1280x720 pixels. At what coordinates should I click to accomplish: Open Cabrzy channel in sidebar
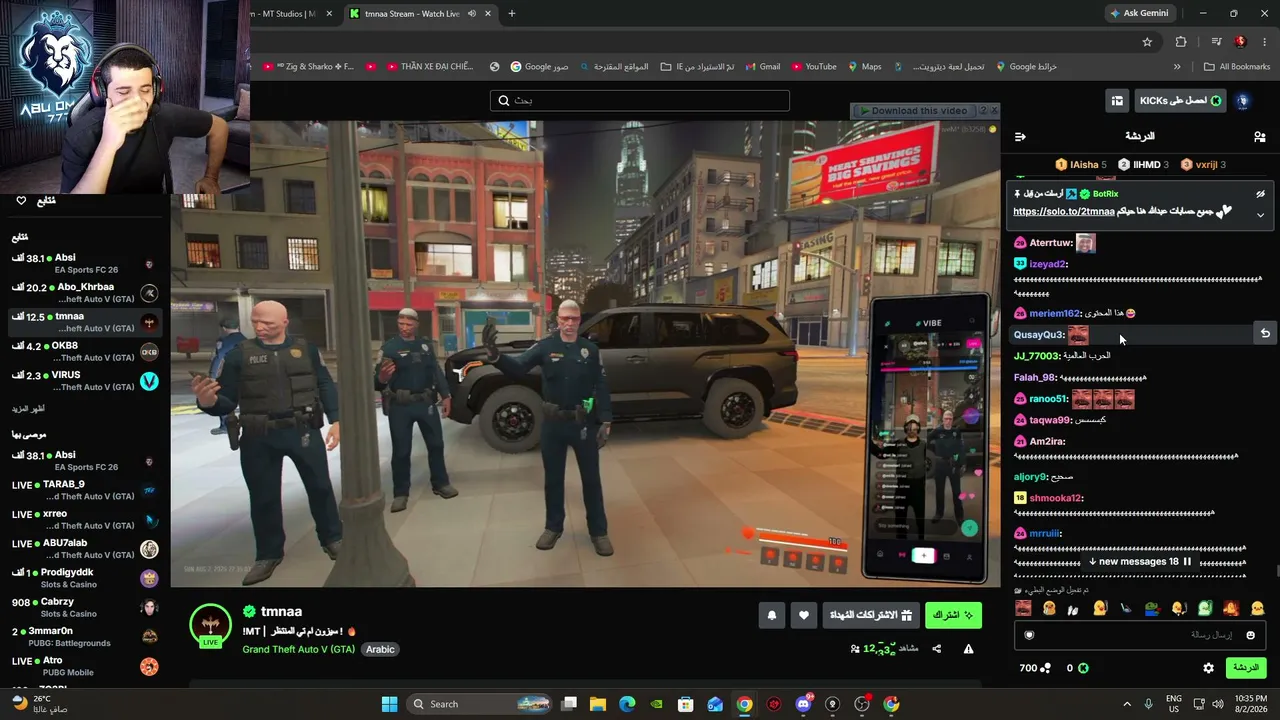85,607
